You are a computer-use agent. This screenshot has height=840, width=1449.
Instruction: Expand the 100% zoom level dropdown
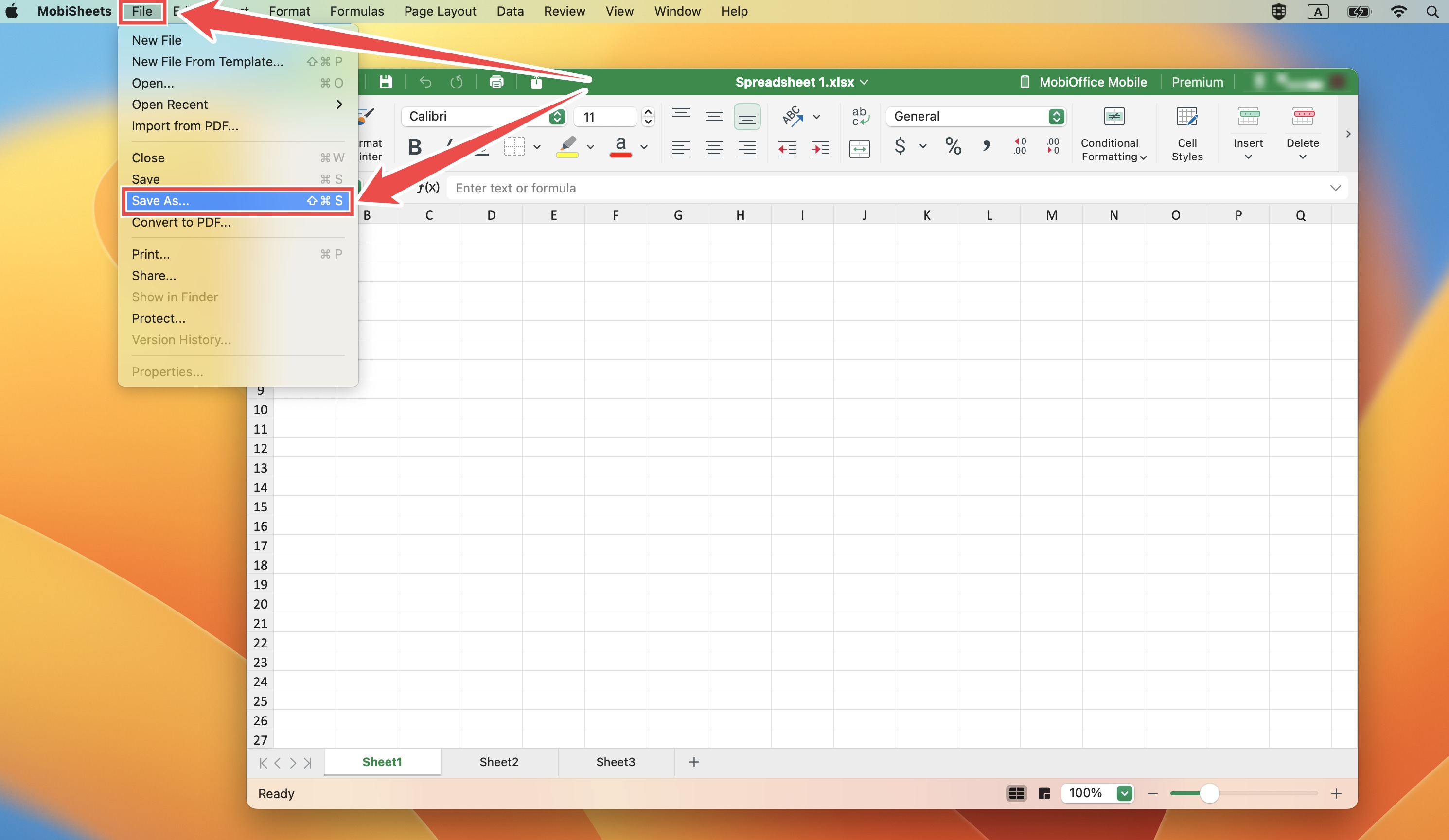pyautogui.click(x=1124, y=793)
